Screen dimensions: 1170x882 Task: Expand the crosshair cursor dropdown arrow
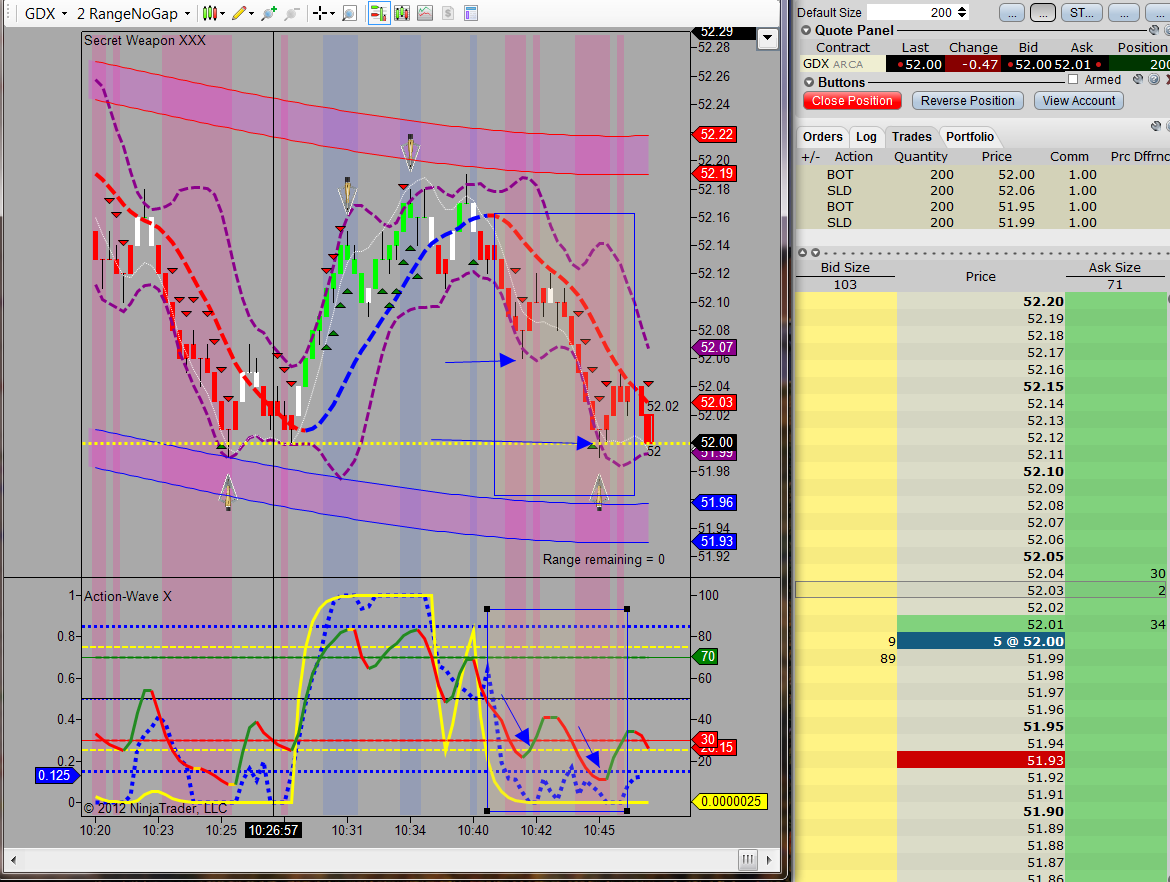point(332,13)
